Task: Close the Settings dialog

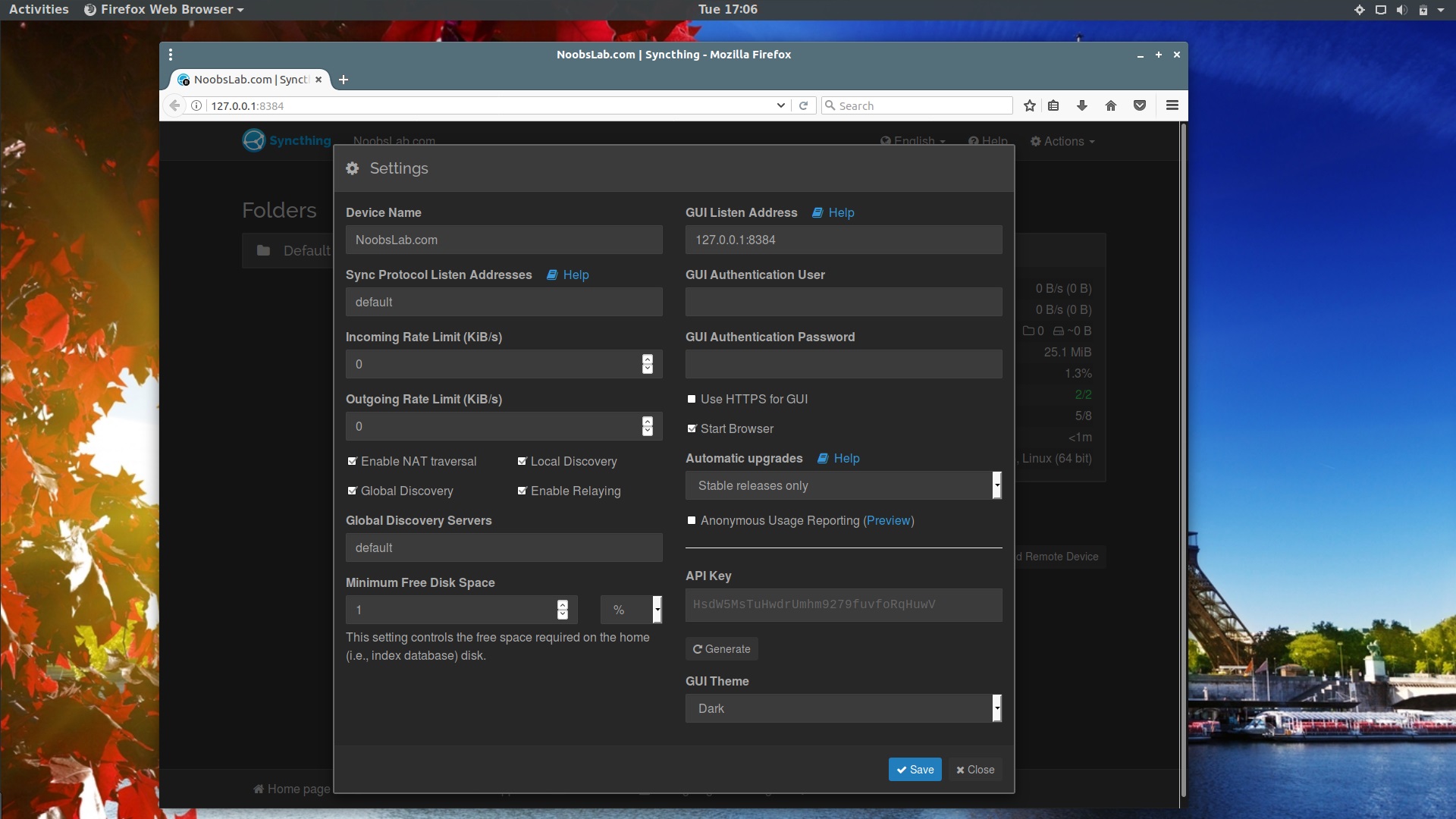Action: [975, 770]
